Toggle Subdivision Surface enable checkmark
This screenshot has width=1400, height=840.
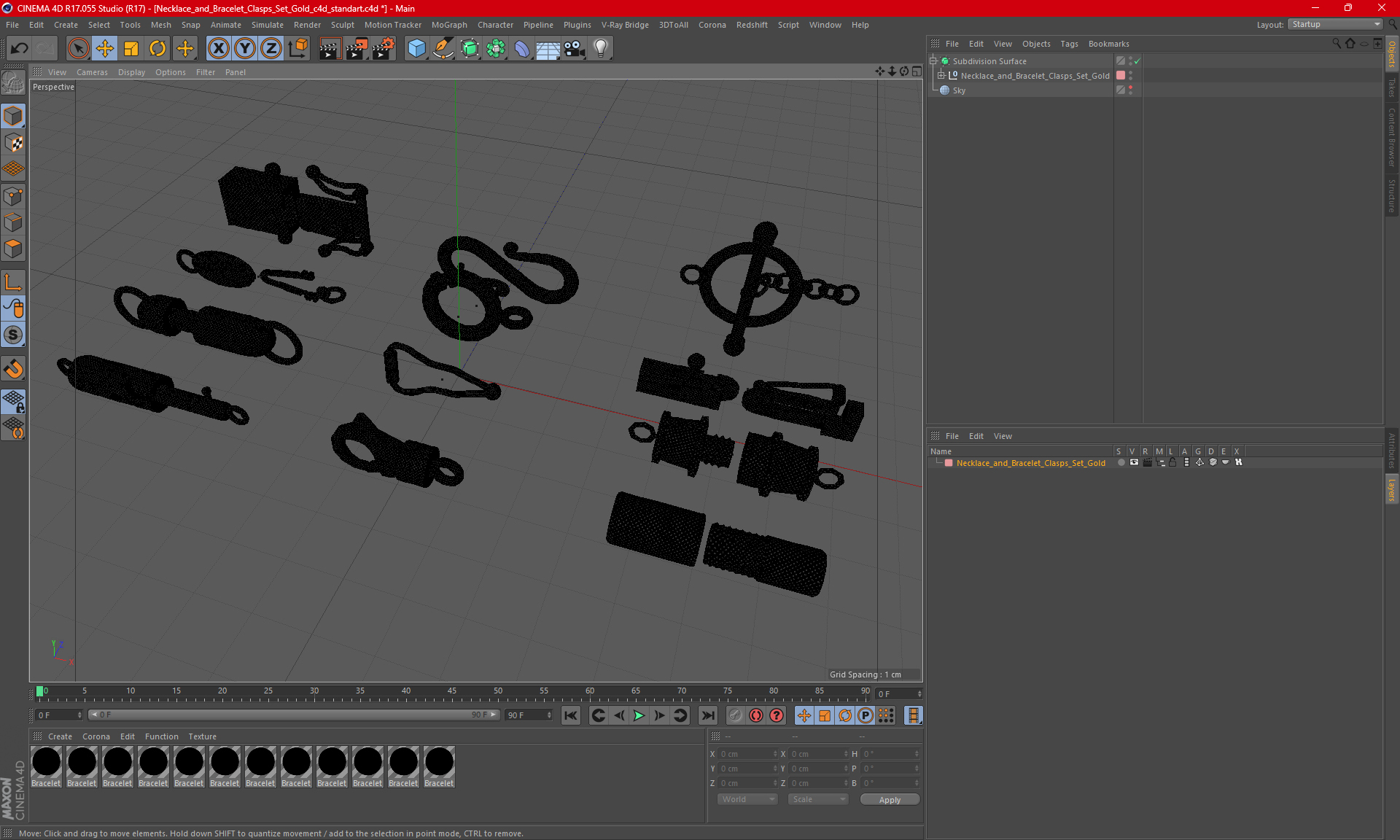point(1137,61)
